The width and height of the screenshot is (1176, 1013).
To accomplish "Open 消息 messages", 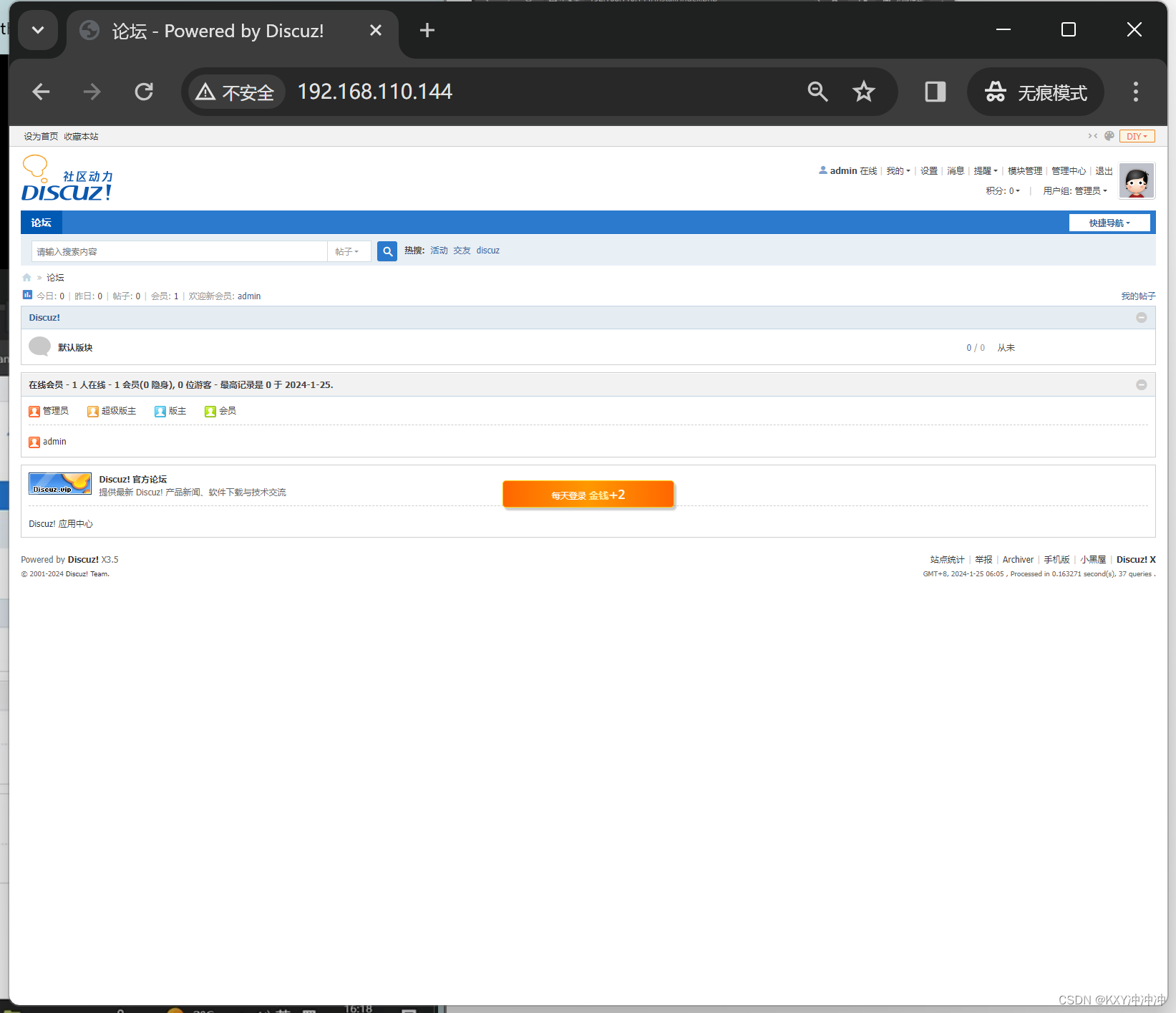I will pos(956,171).
